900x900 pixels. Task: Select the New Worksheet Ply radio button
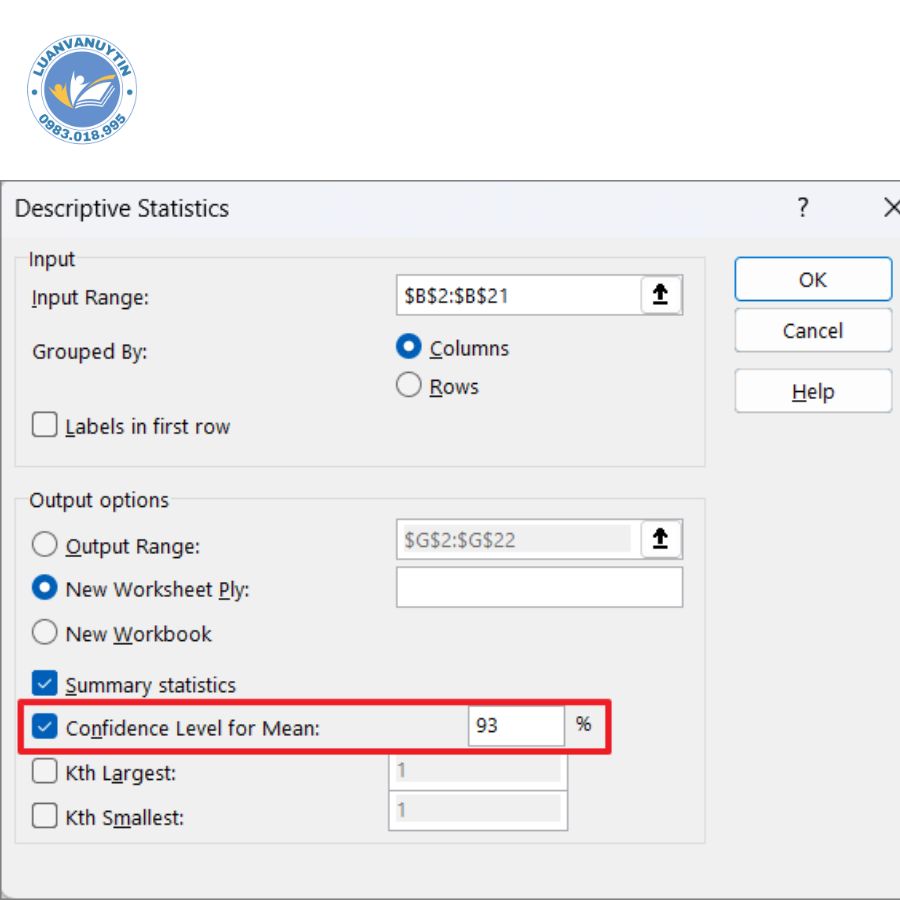(x=45, y=589)
